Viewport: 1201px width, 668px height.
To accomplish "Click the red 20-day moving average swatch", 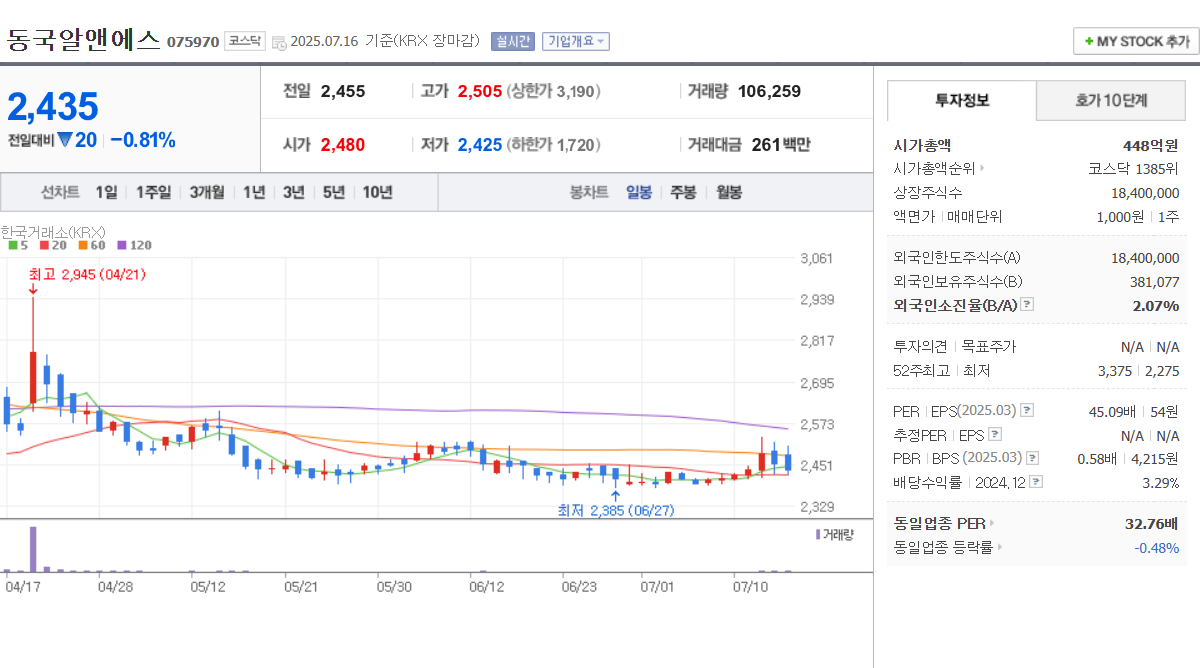I will click(44, 245).
